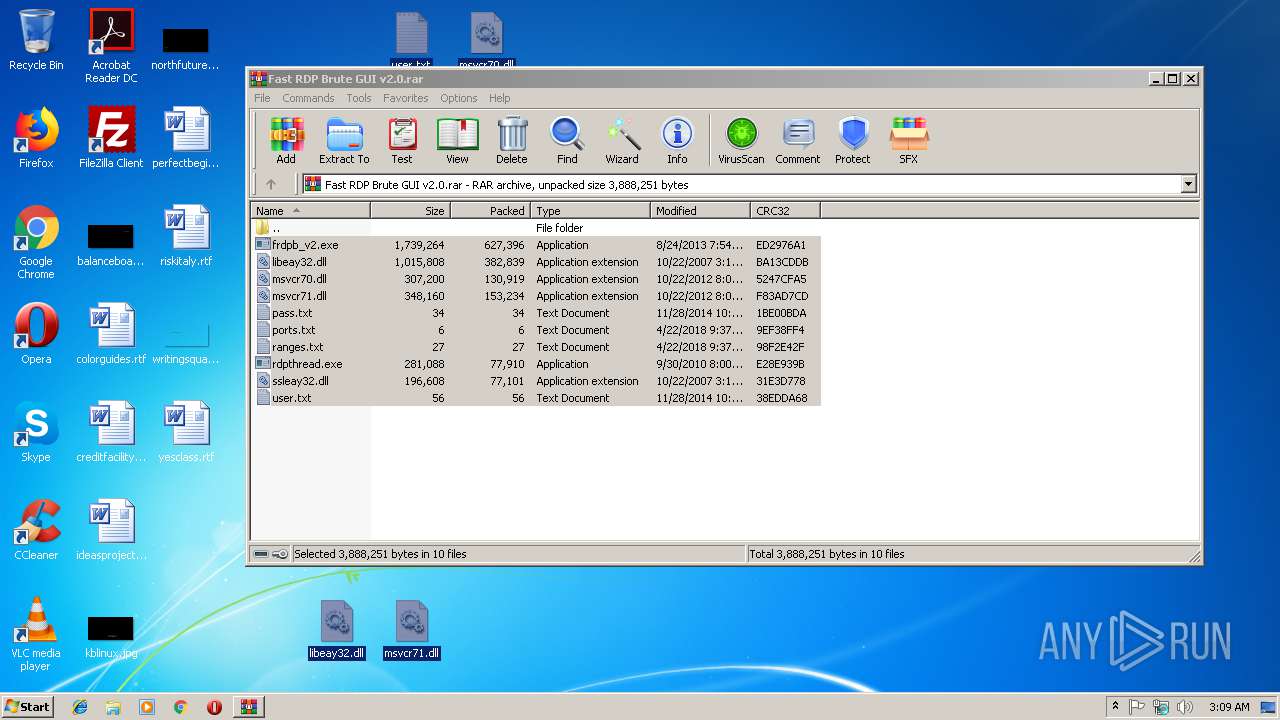Click the Recycle Bin desktop icon
The height and width of the screenshot is (720, 1280).
[36, 40]
